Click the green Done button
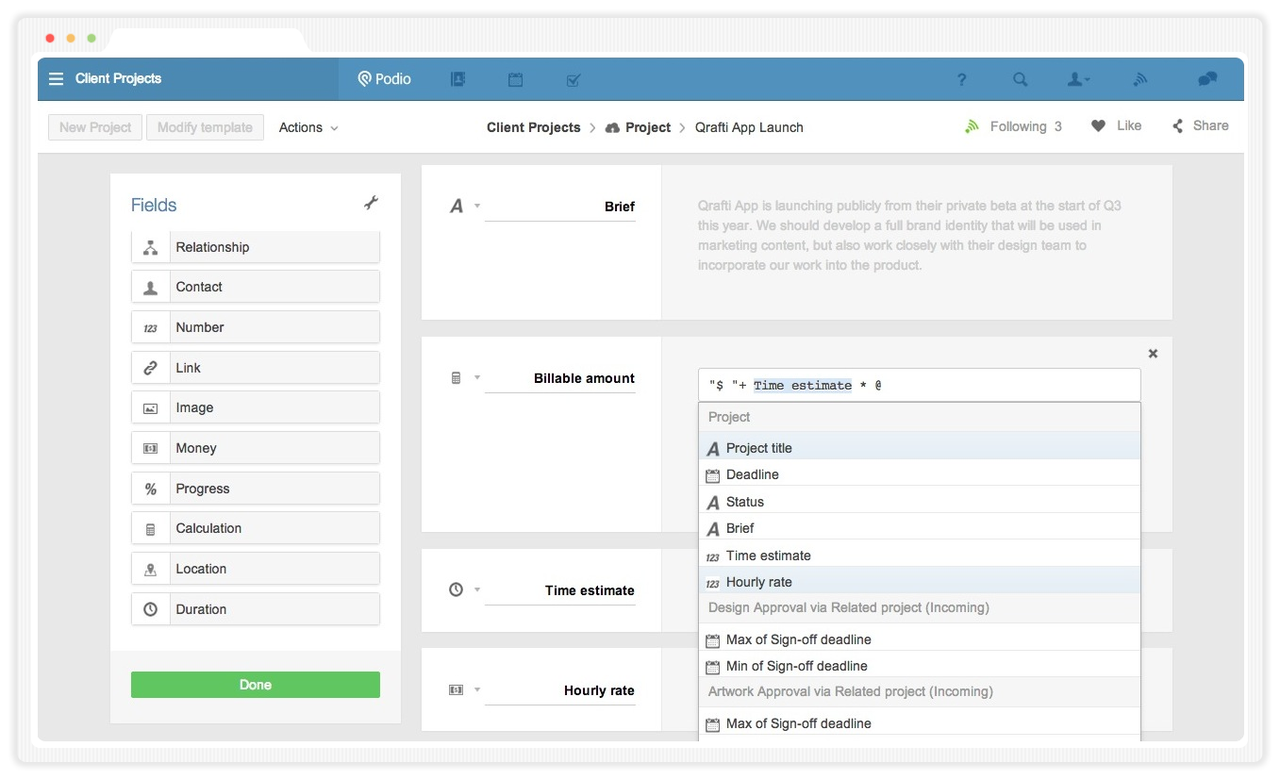The width and height of the screenshot is (1280, 780). (255, 685)
